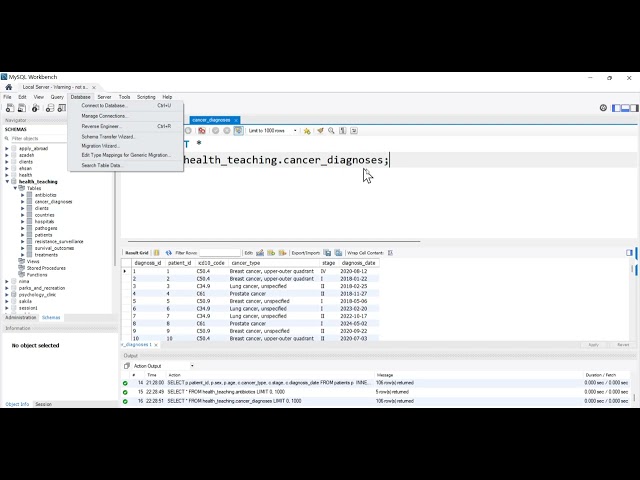Open the Limit to 1000 rows dropdown
This screenshot has width=640, height=480.
(x=272, y=131)
